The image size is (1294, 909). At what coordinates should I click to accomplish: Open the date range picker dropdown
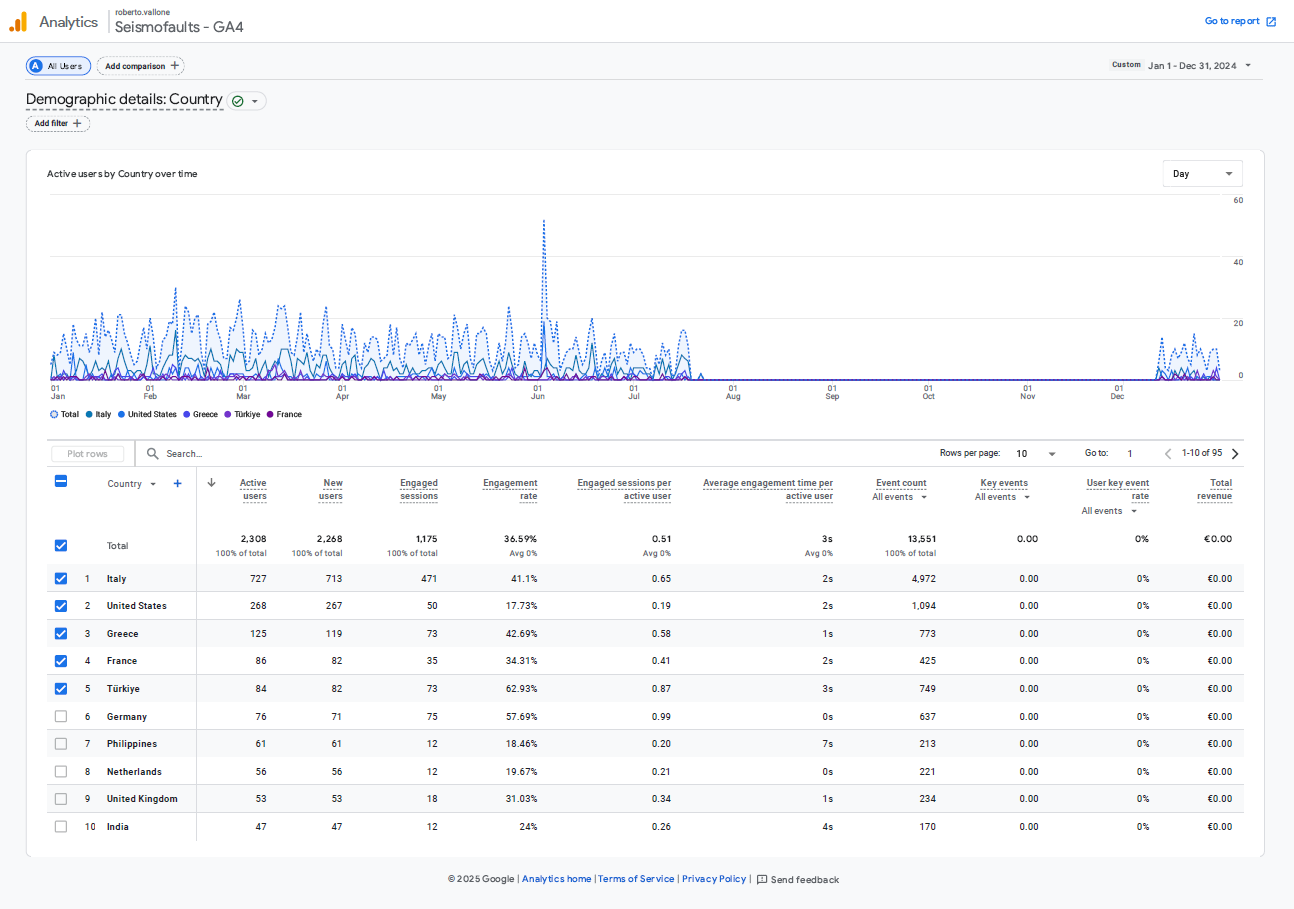click(x=1248, y=66)
